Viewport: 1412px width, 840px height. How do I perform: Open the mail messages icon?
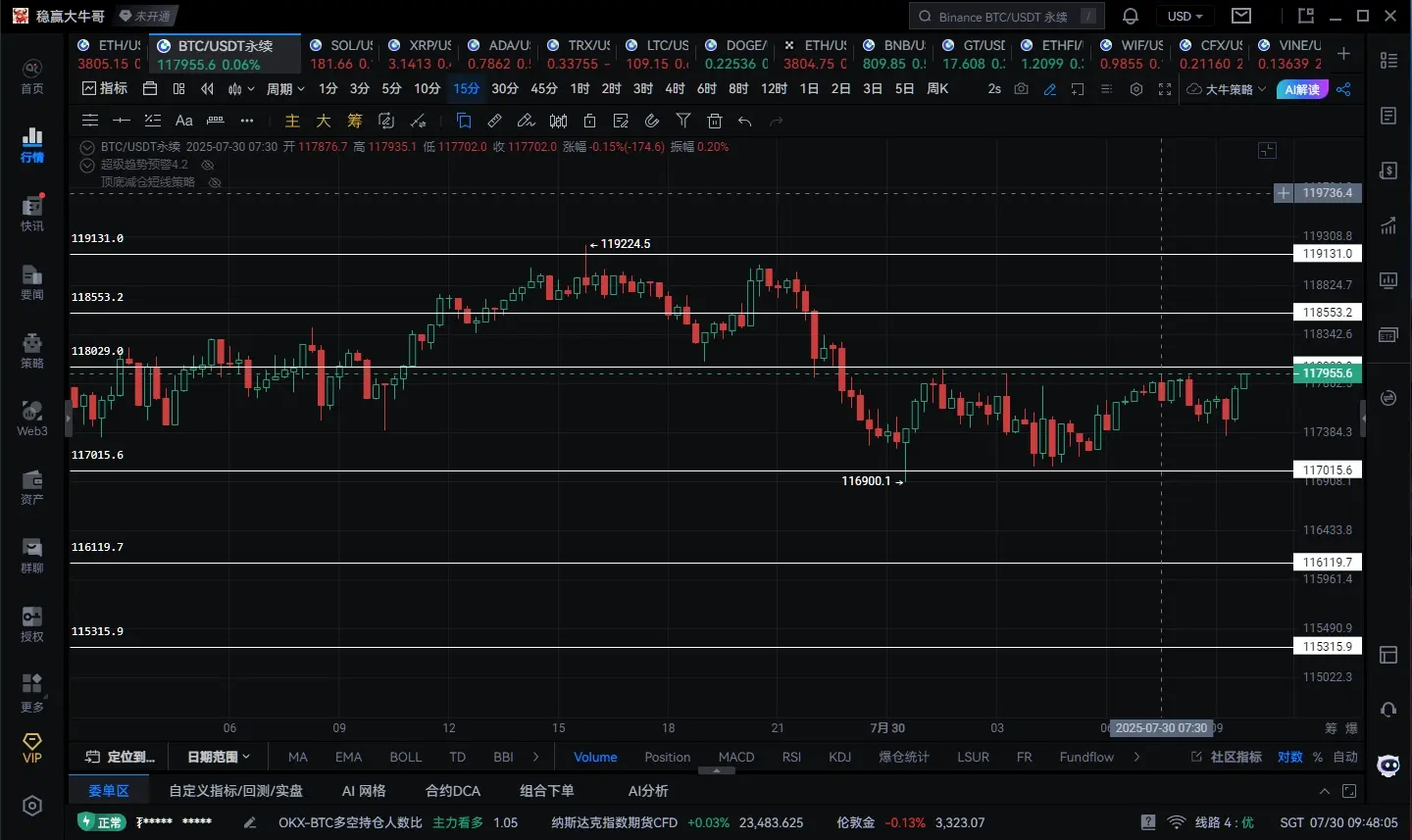pos(1241,16)
